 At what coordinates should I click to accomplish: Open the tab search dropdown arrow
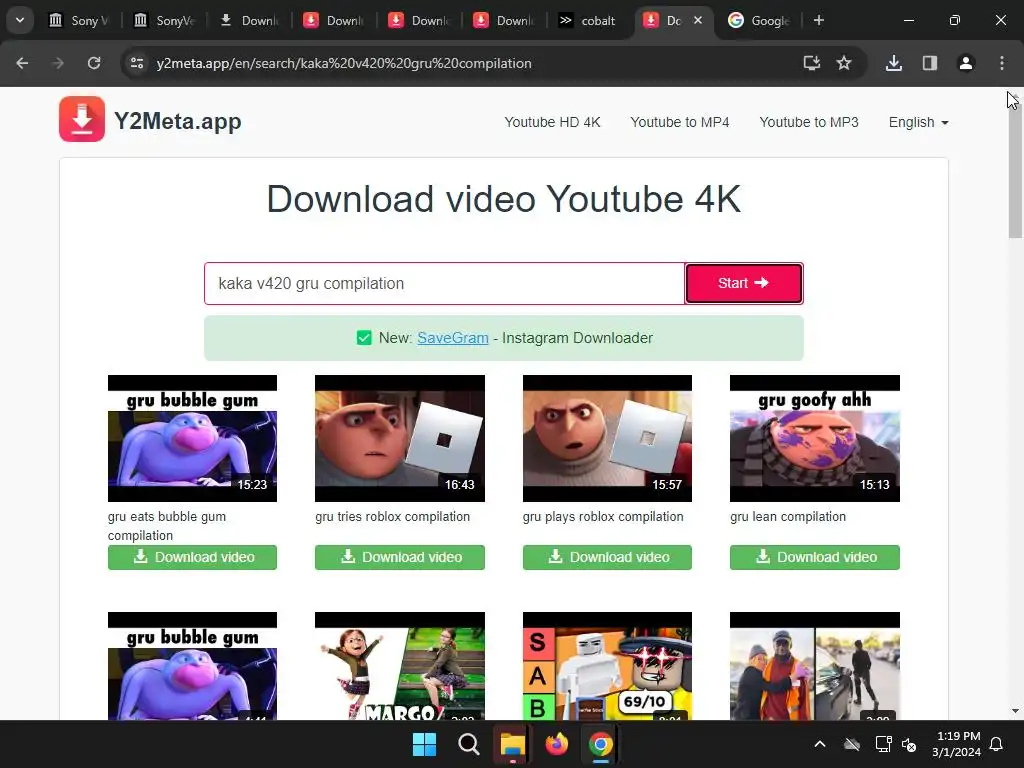pos(20,20)
